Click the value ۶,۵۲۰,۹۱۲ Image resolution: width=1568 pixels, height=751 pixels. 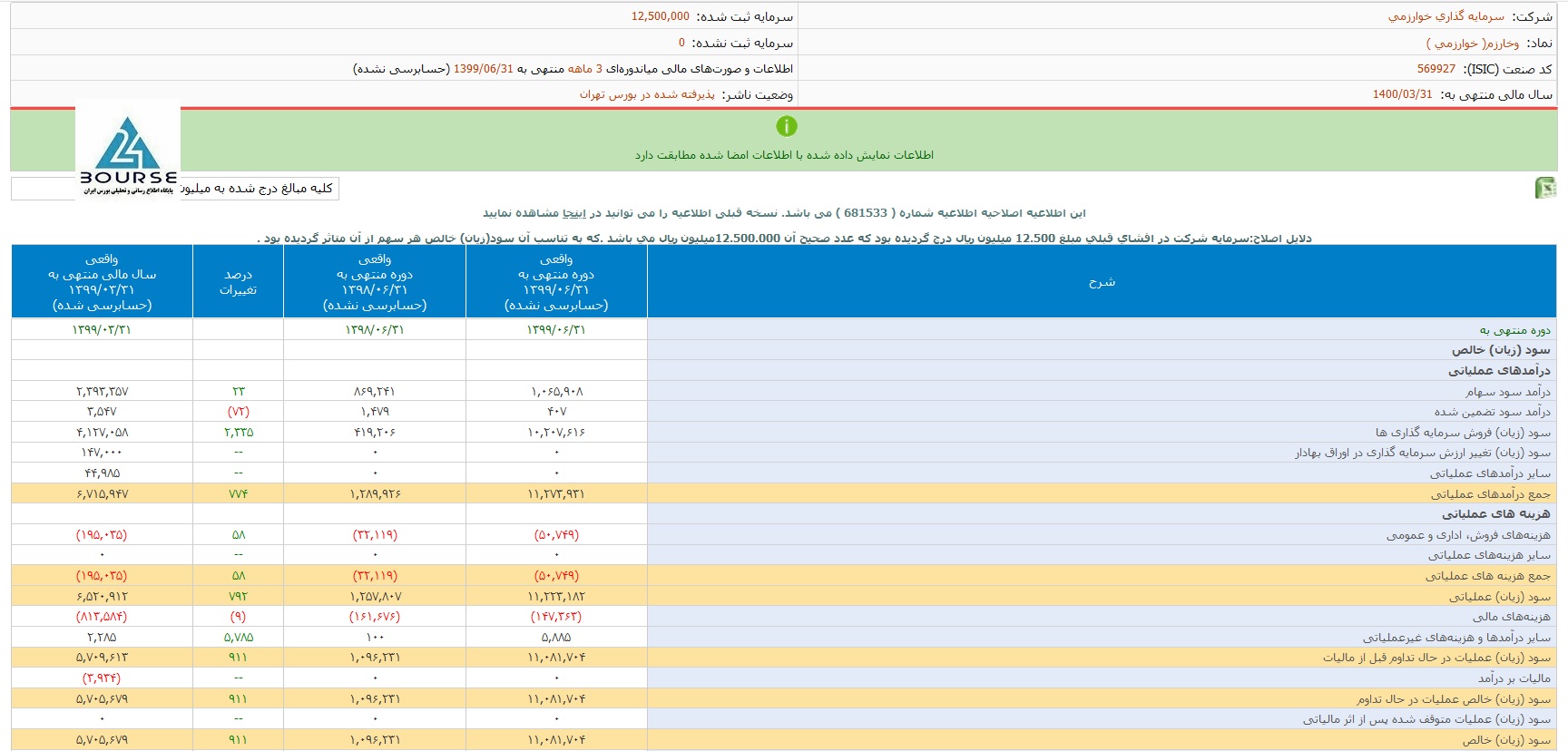(102, 597)
